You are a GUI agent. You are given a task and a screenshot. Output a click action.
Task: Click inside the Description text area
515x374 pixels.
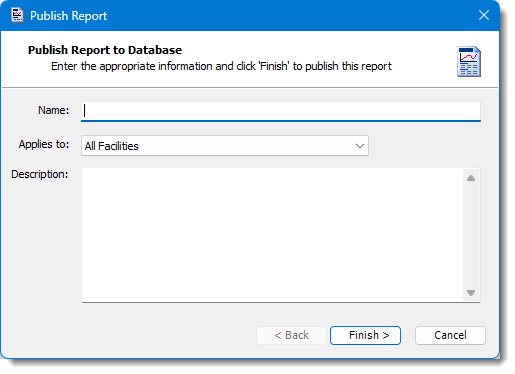(272, 235)
